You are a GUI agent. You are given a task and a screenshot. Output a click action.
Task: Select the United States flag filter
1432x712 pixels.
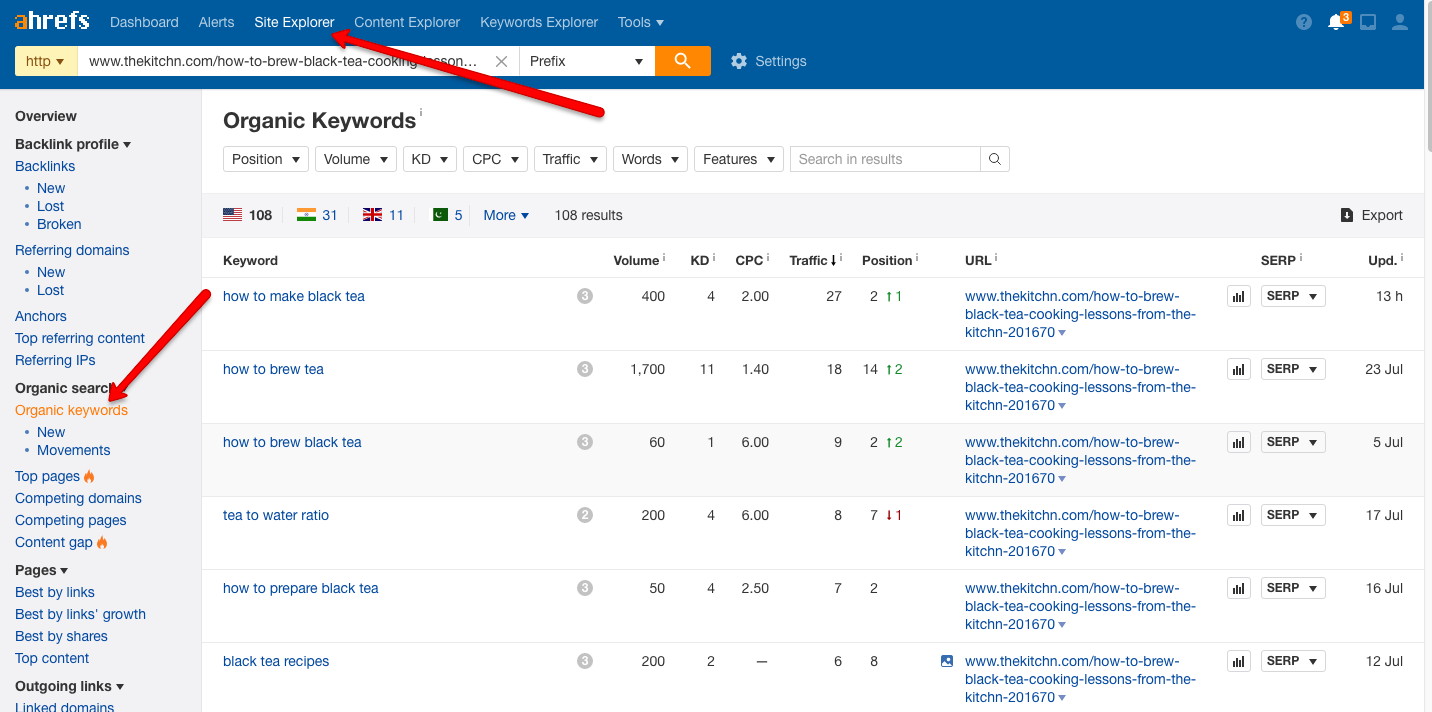(x=247, y=215)
